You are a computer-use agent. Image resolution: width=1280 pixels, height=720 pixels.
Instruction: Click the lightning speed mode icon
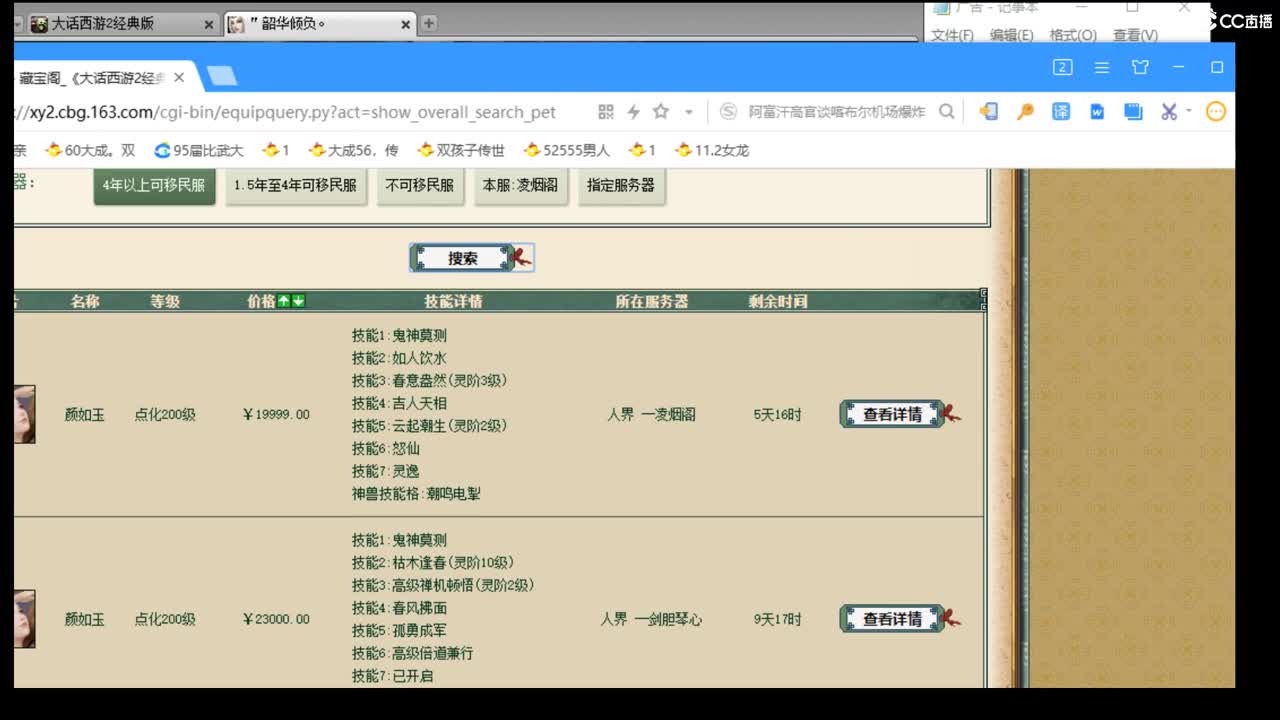[633, 112]
